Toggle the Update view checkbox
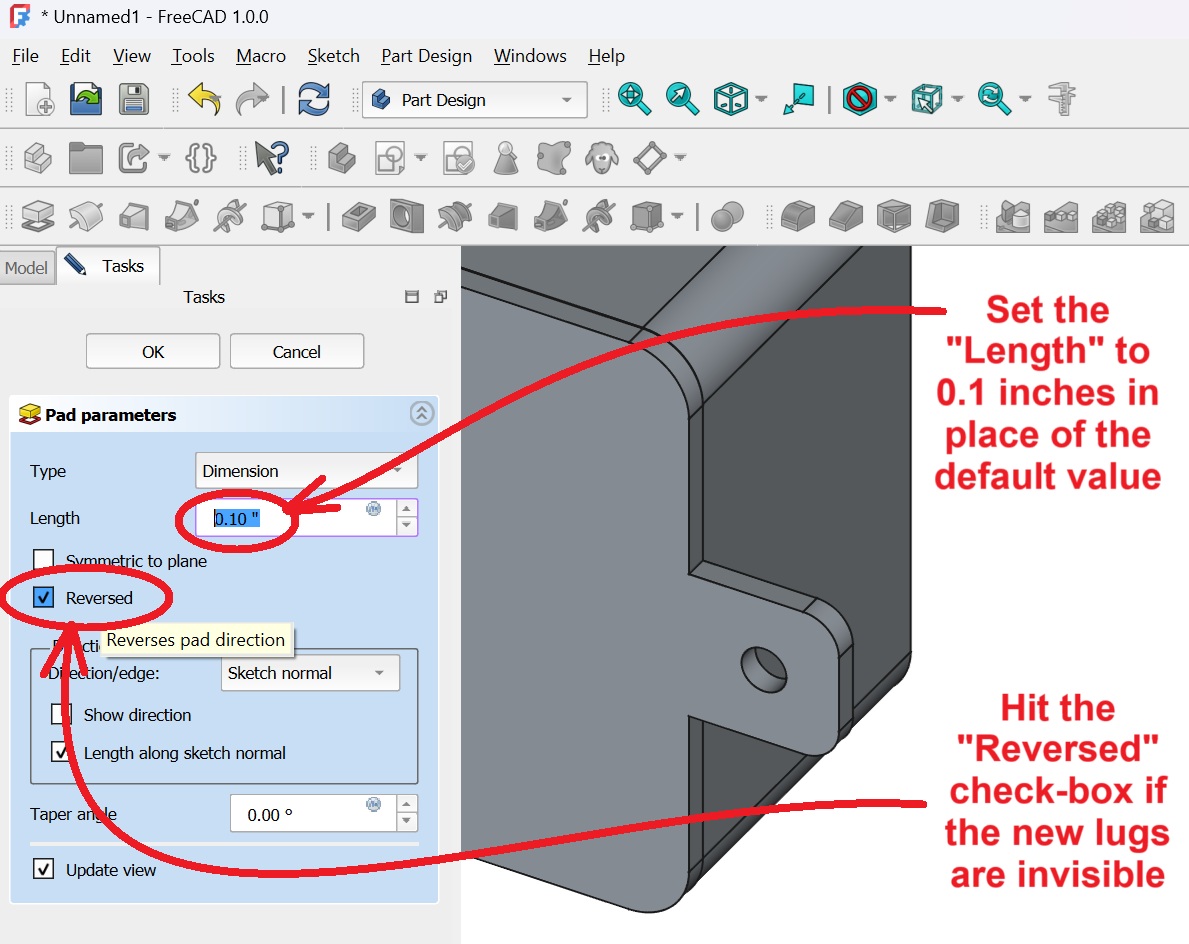 (44, 869)
